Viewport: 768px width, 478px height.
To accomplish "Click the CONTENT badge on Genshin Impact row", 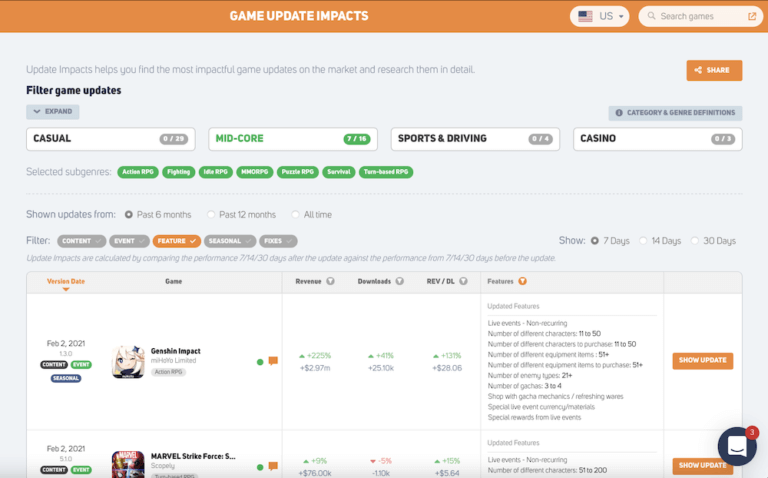I will point(54,365).
